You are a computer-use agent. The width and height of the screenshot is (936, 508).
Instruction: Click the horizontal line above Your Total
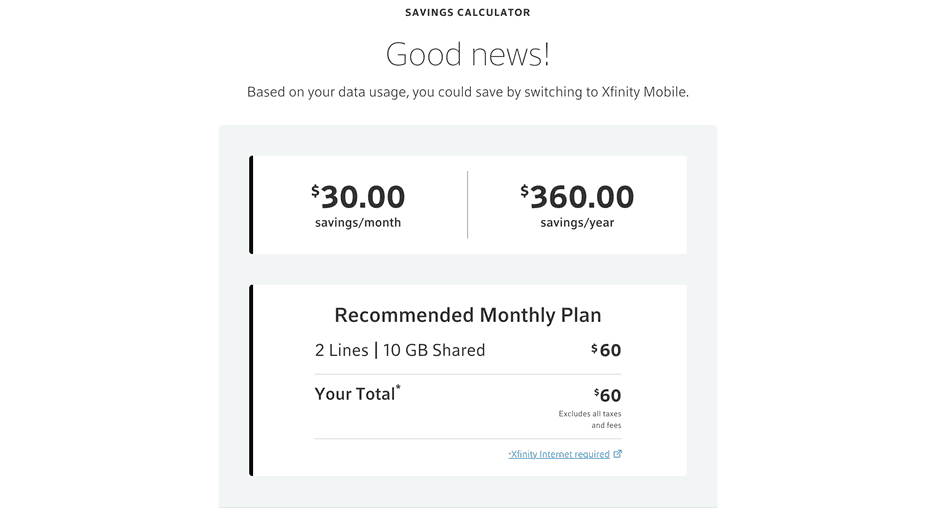click(x=467, y=374)
